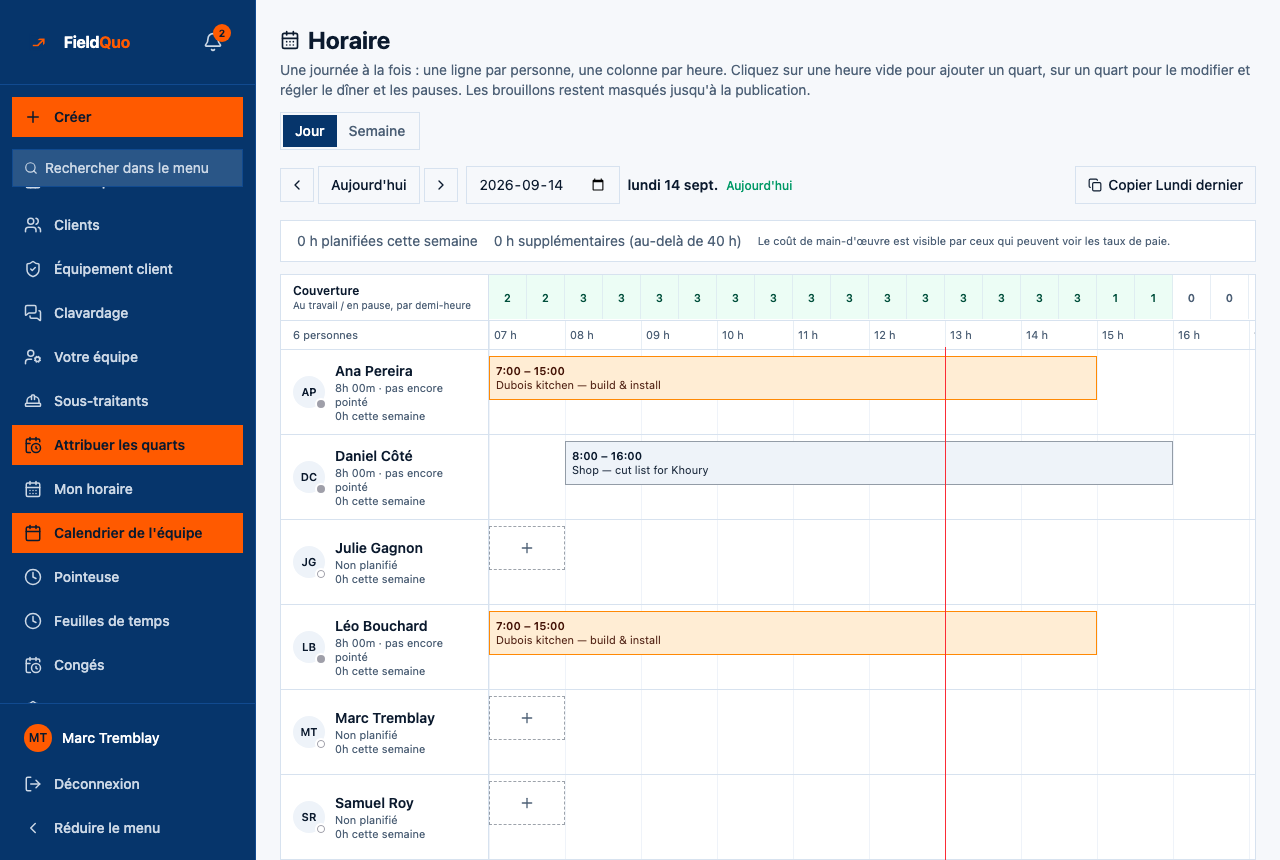The height and width of the screenshot is (860, 1280).
Task: Switch to the Jour view
Action: click(x=310, y=131)
